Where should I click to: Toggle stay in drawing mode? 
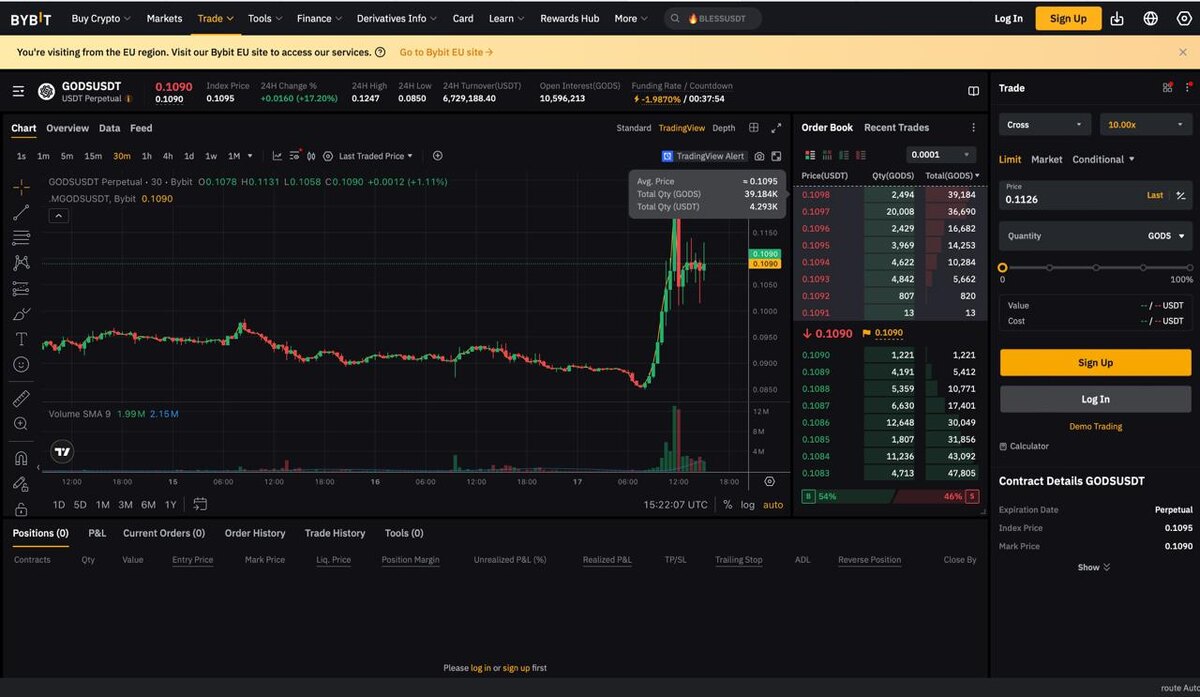pyautogui.click(x=21, y=484)
